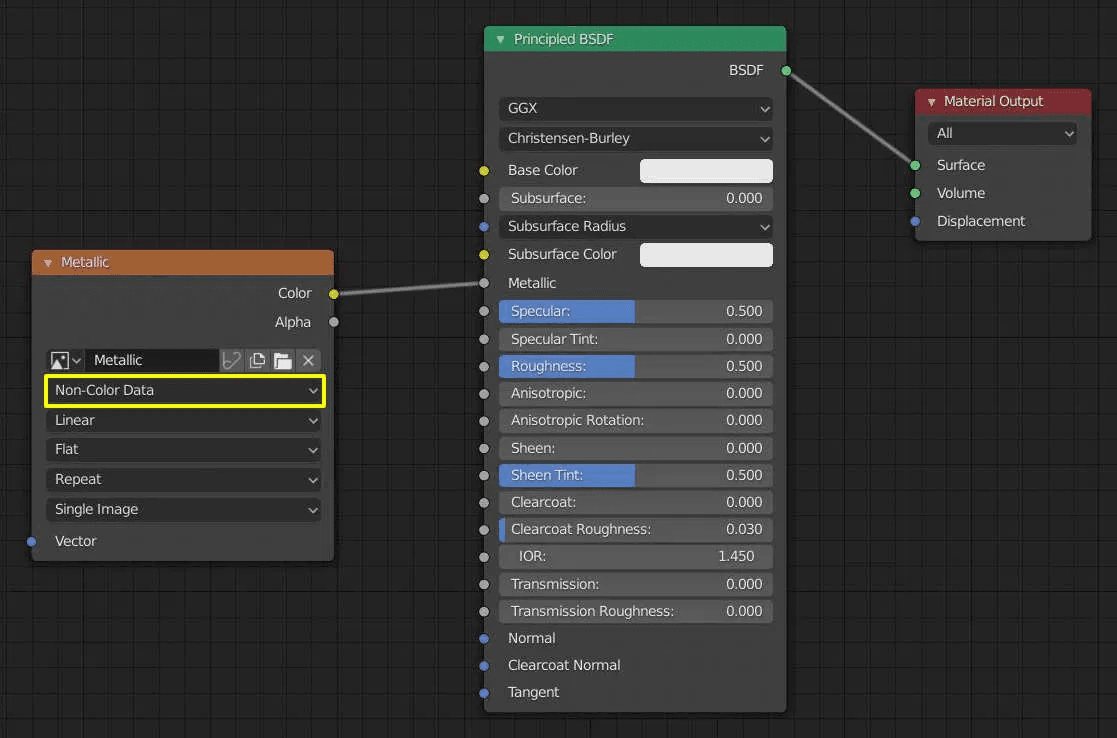Open the image datablock browser on the Metallic node
Screen dimensions: 1117x738
[x=63, y=360]
